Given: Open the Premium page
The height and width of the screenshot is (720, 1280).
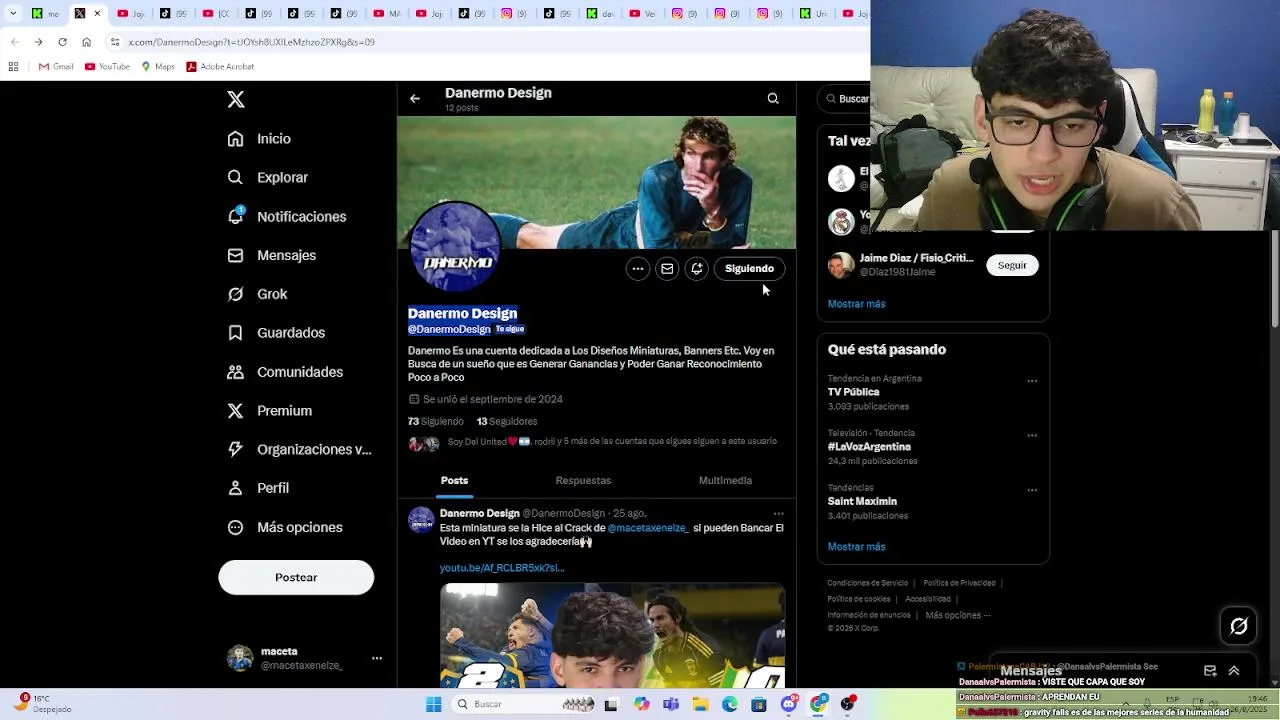Looking at the screenshot, I should pyautogui.click(x=269, y=411).
